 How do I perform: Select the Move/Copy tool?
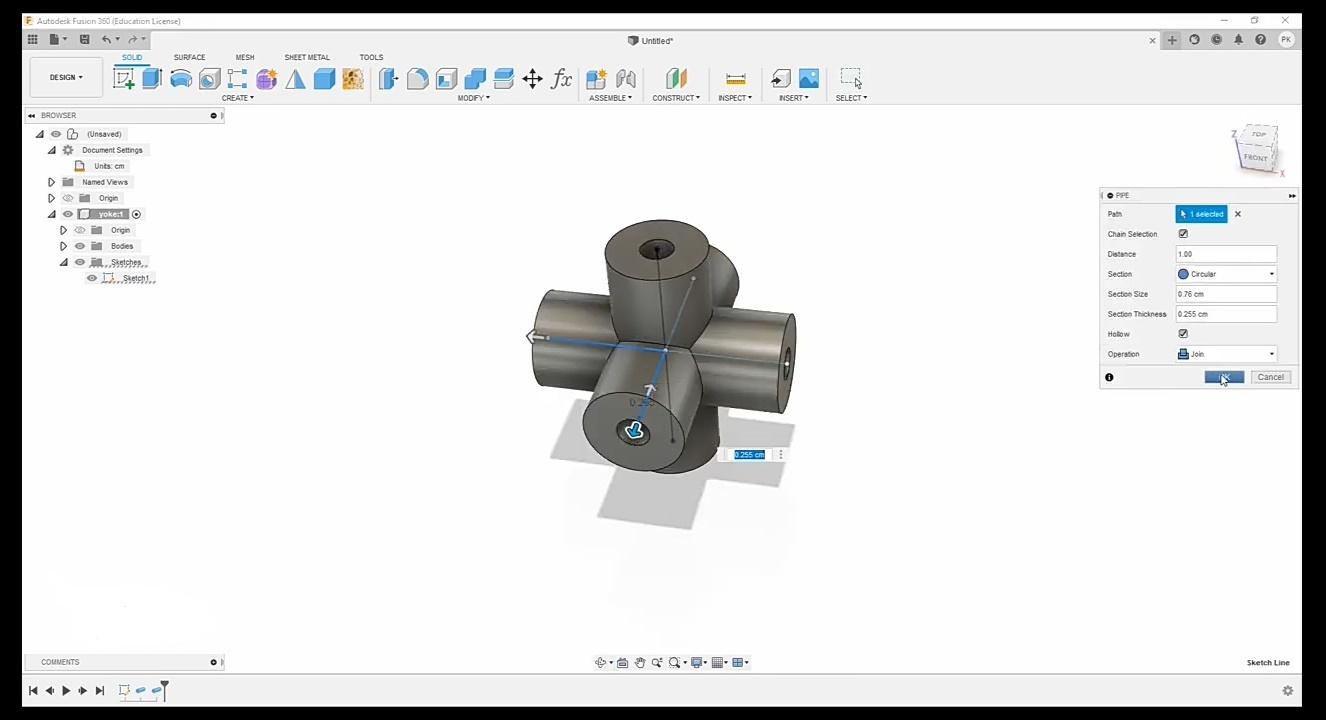coord(532,79)
